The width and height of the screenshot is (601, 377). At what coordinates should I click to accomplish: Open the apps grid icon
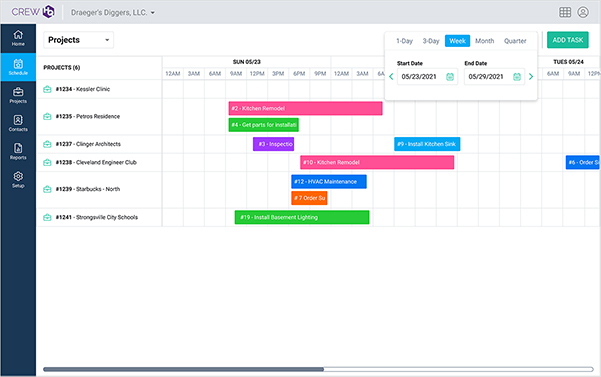click(x=565, y=12)
